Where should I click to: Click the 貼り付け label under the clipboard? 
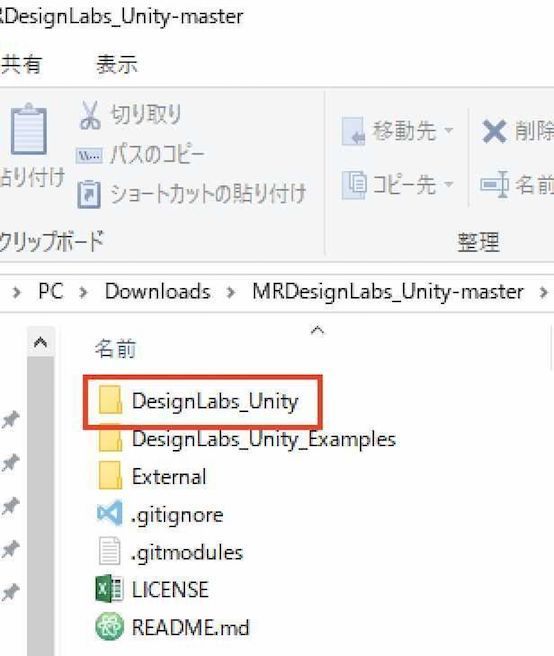click(x=32, y=177)
